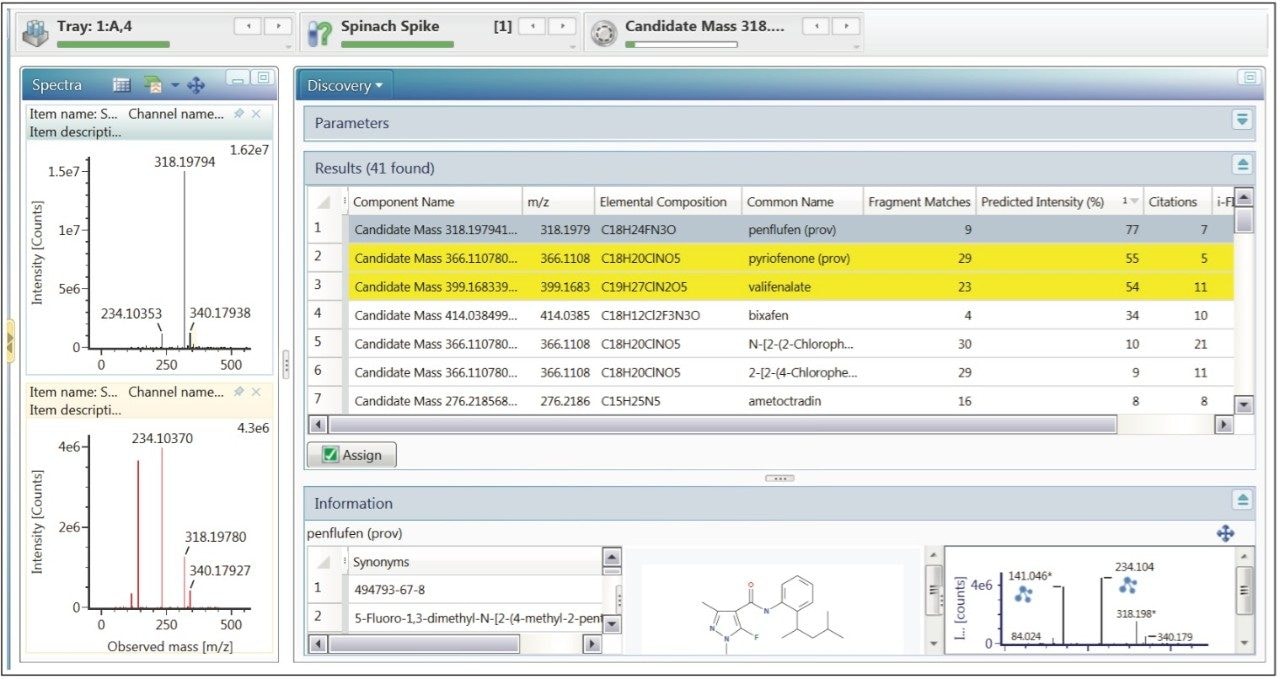This screenshot has height=679, width=1280.
Task: Go to next Spinach Spike sample
Action: pos(563,26)
